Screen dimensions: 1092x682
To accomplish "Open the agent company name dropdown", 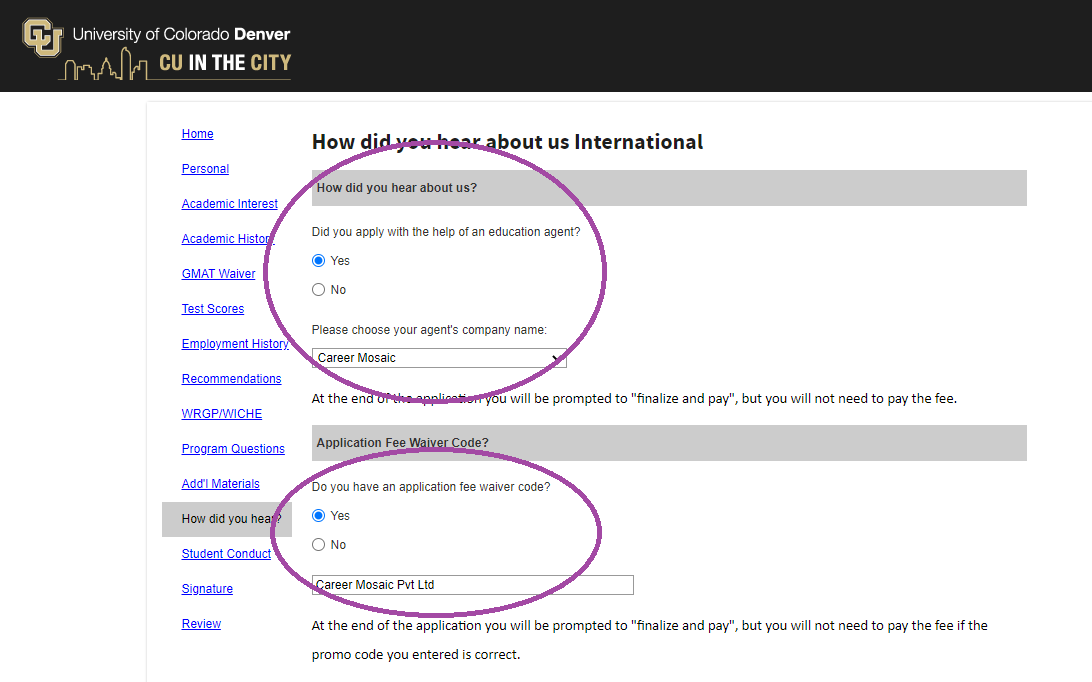I will (439, 358).
